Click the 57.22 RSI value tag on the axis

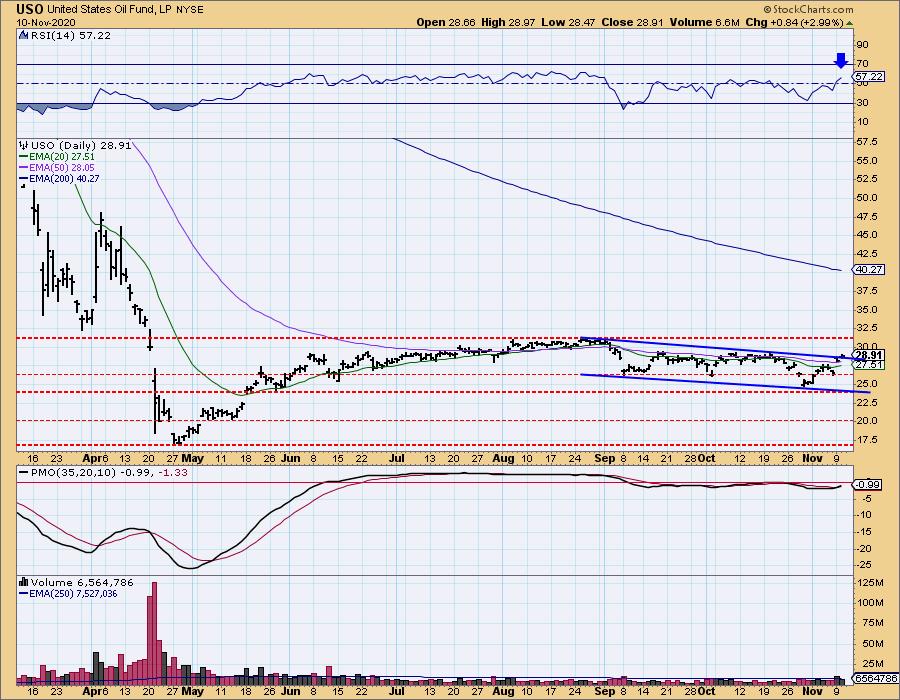point(868,76)
